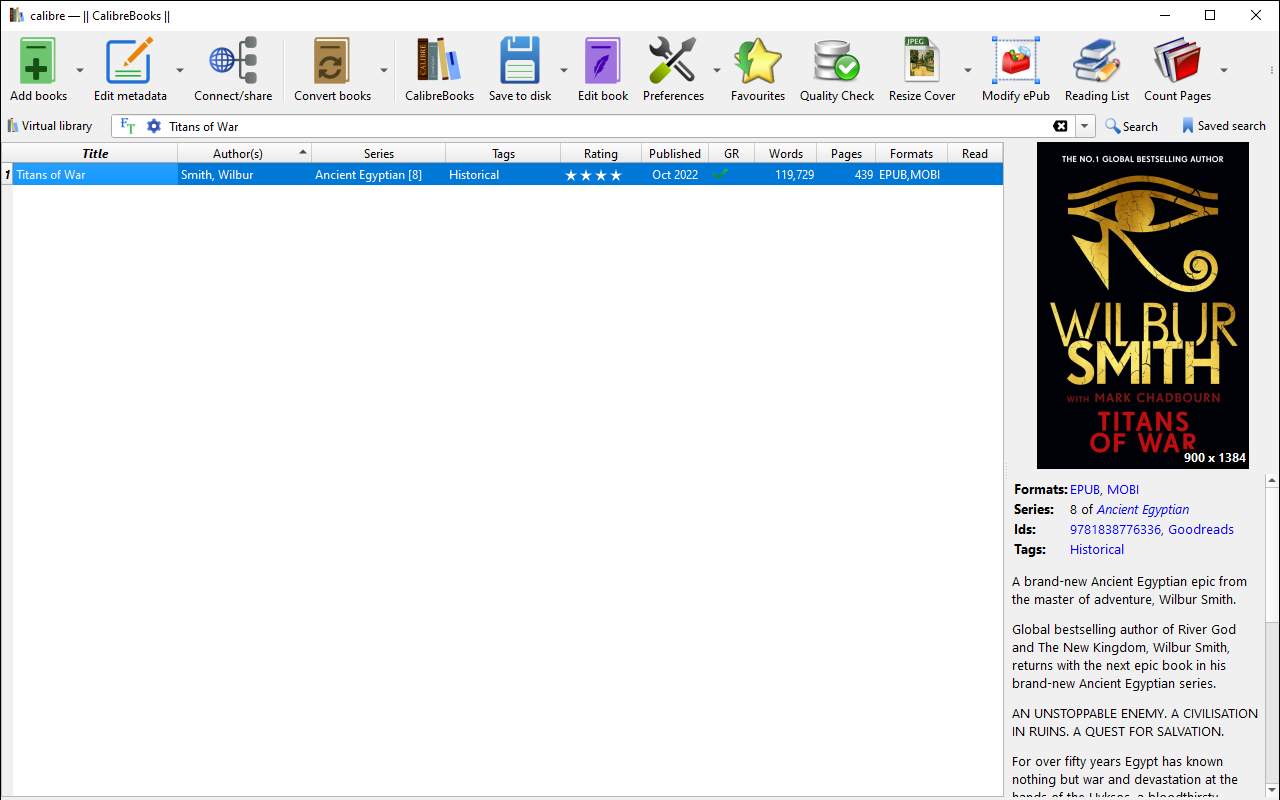Click the Goodreads identifier link
Screen dimensions: 1280x800
coord(1200,529)
